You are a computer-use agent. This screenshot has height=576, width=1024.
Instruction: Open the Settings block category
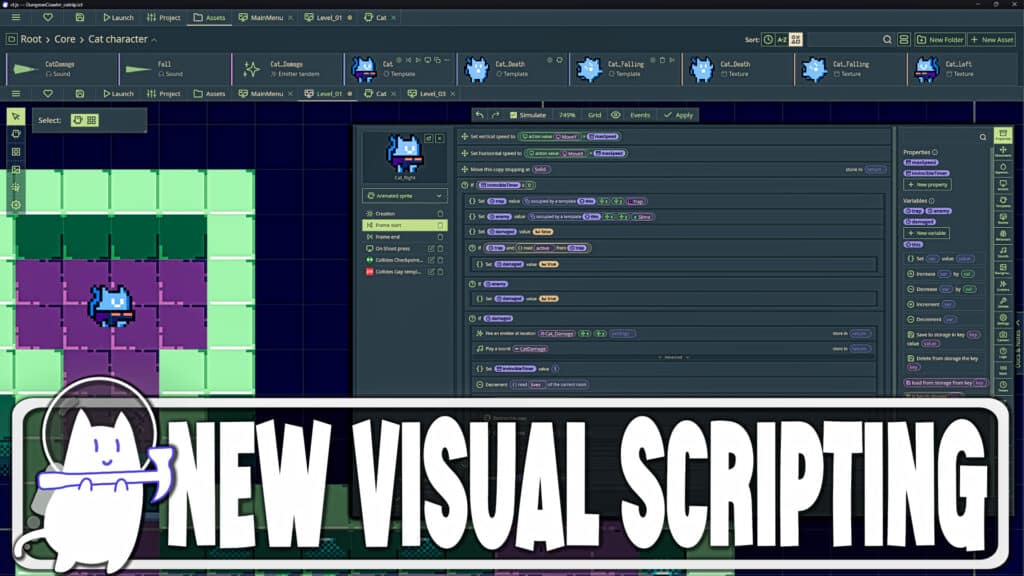point(1003,319)
